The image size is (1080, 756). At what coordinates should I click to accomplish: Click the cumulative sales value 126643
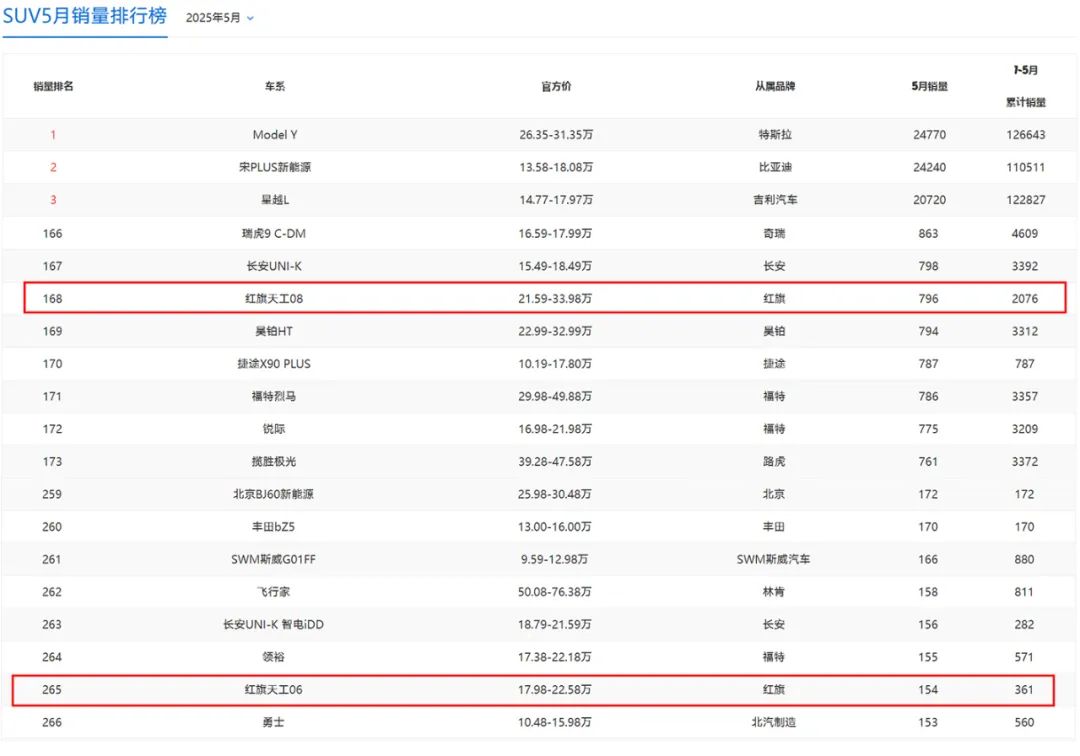[1026, 135]
